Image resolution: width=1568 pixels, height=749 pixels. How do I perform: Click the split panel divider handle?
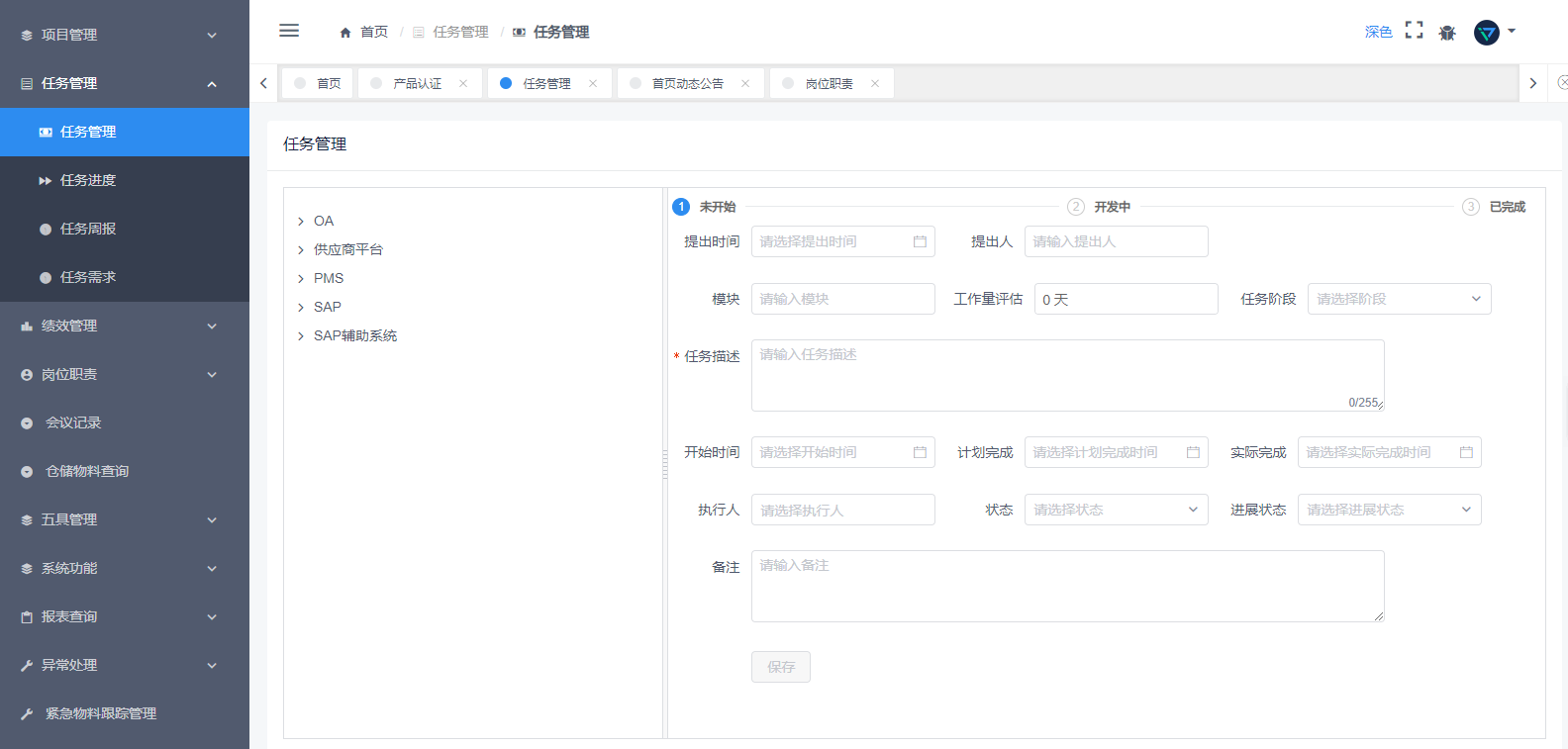[x=665, y=463]
